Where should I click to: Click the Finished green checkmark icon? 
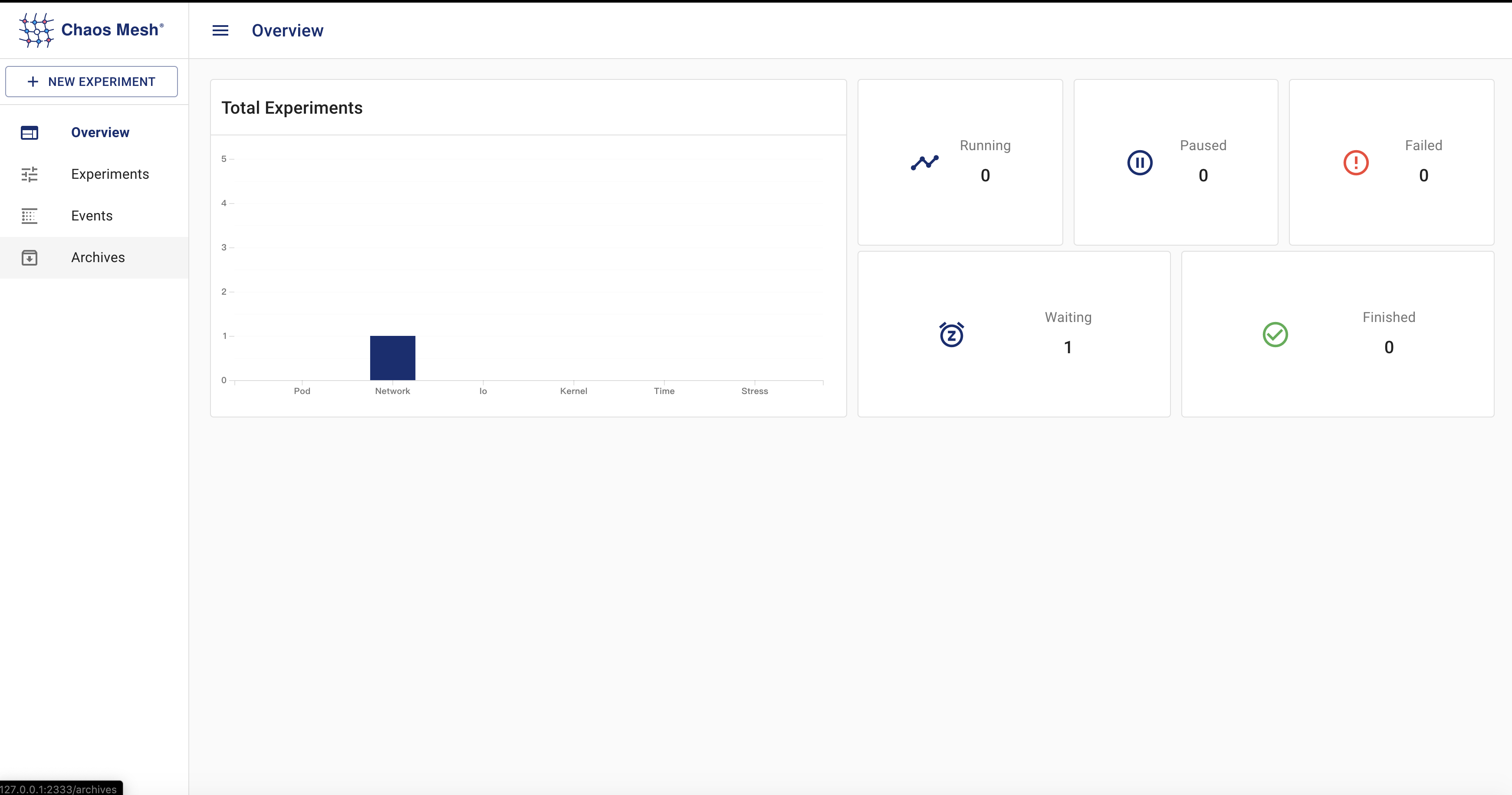pos(1274,335)
